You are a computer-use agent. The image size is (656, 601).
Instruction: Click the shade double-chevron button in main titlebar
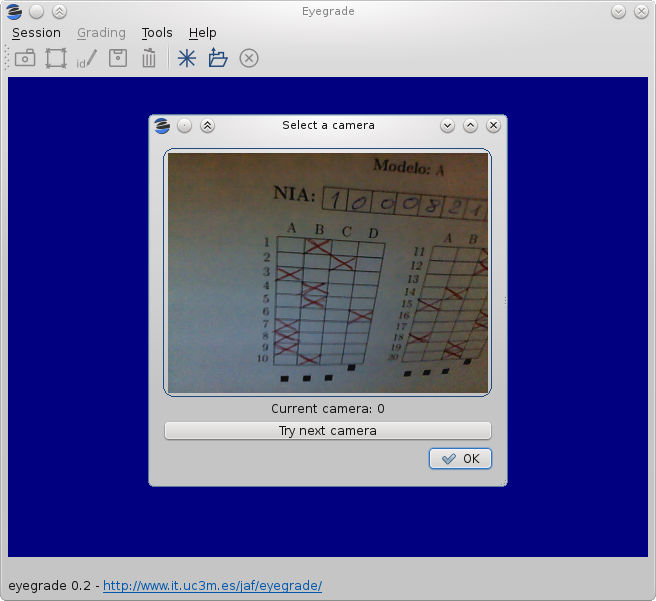[x=59, y=12]
